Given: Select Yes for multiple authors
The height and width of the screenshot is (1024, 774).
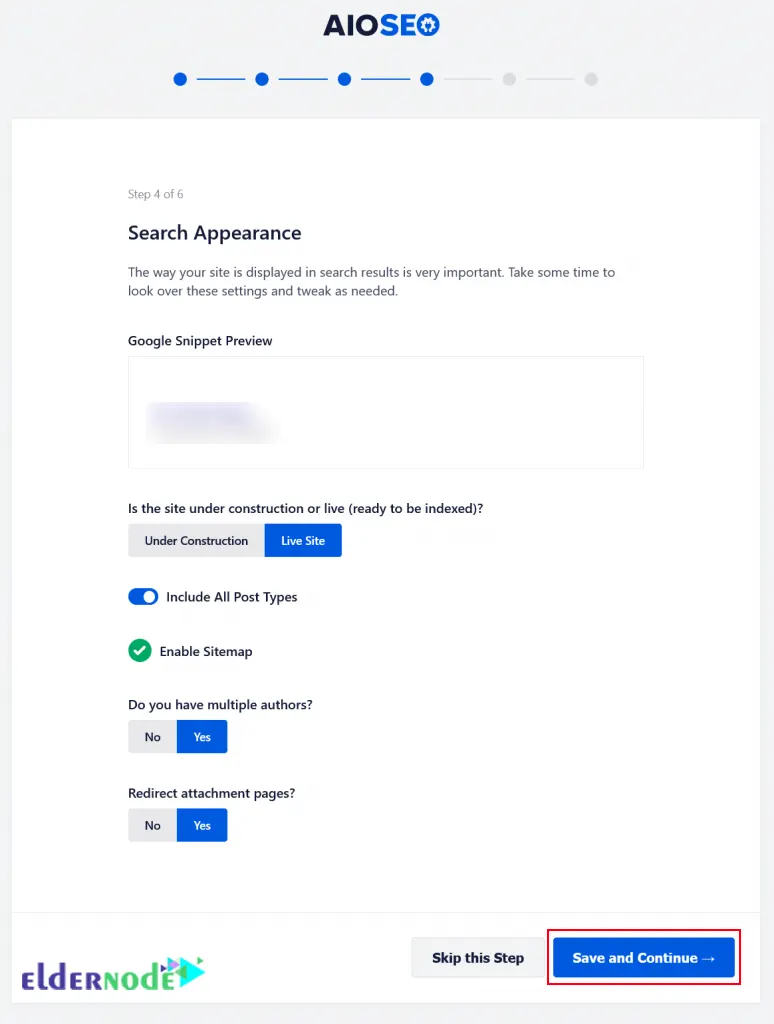Looking at the screenshot, I should 201,736.
